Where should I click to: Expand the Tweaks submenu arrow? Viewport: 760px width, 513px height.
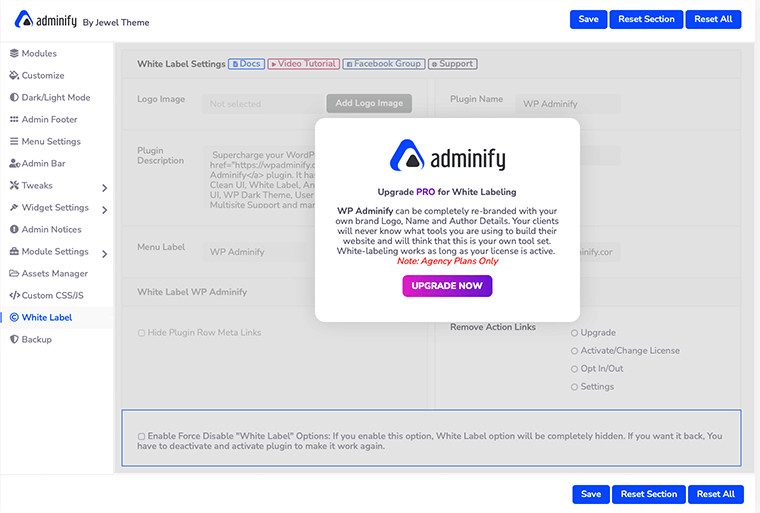[x=104, y=187]
